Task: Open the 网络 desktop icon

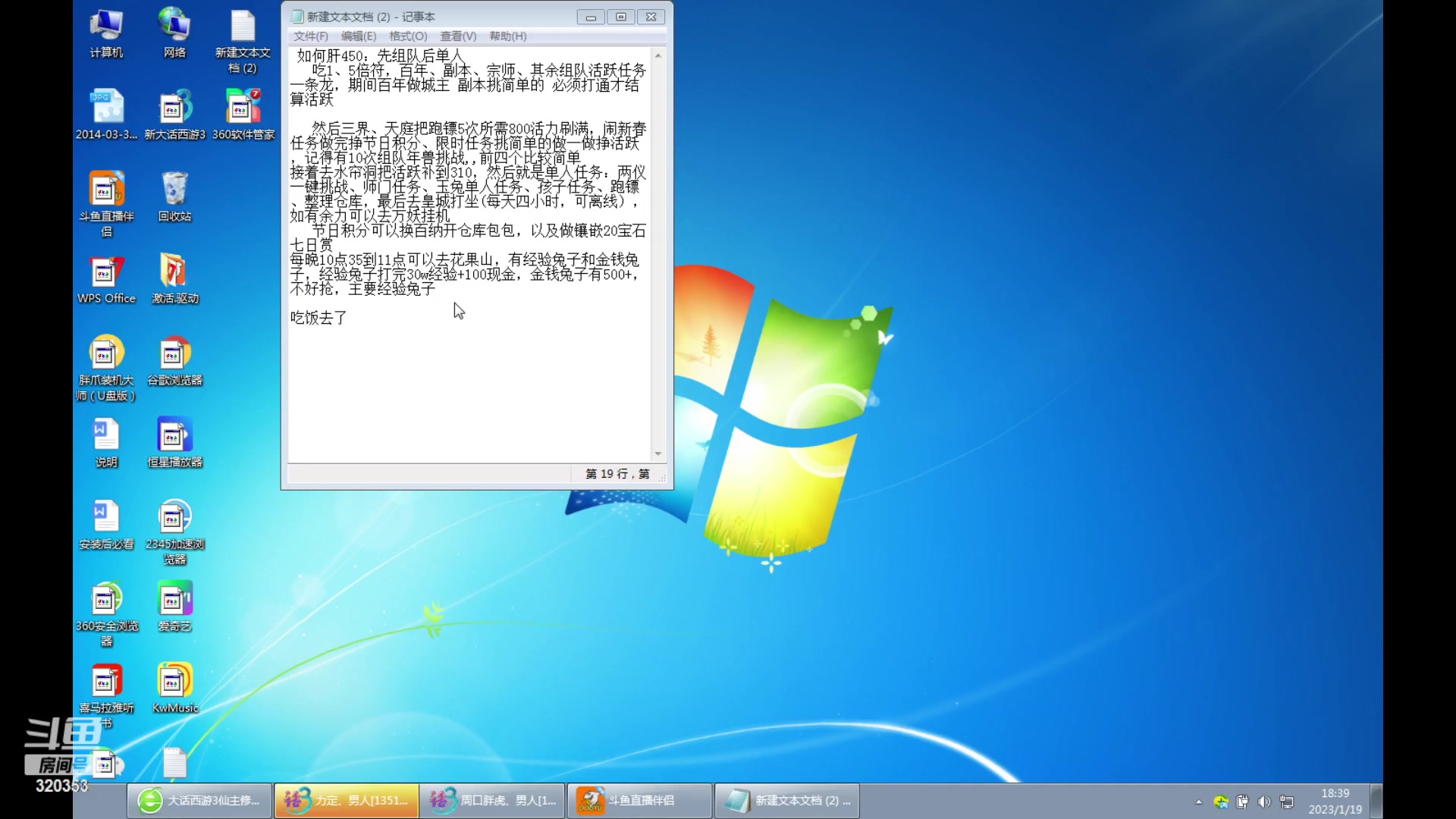Action: click(x=174, y=34)
